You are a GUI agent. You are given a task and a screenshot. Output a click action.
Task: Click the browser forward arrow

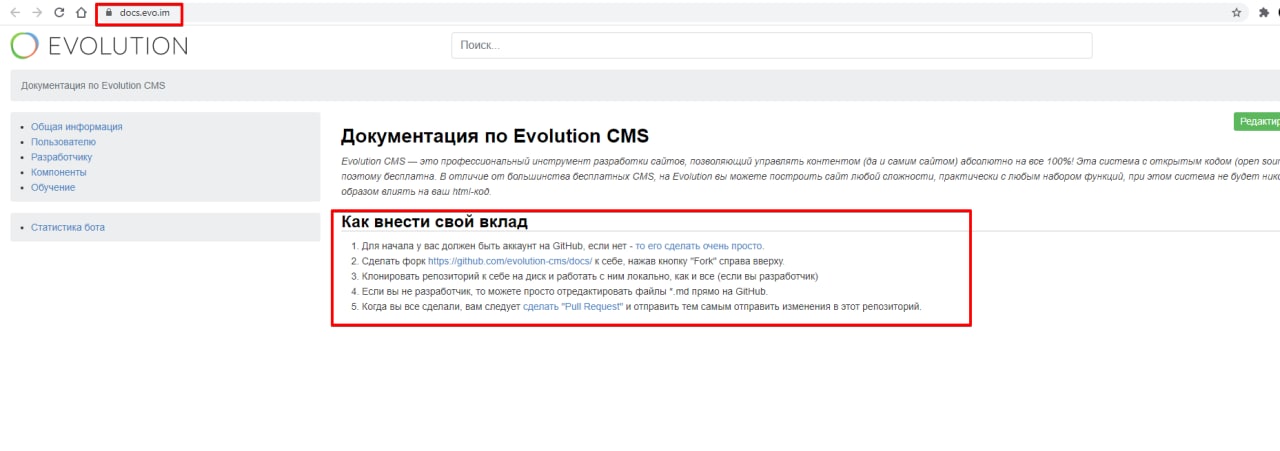[37, 13]
